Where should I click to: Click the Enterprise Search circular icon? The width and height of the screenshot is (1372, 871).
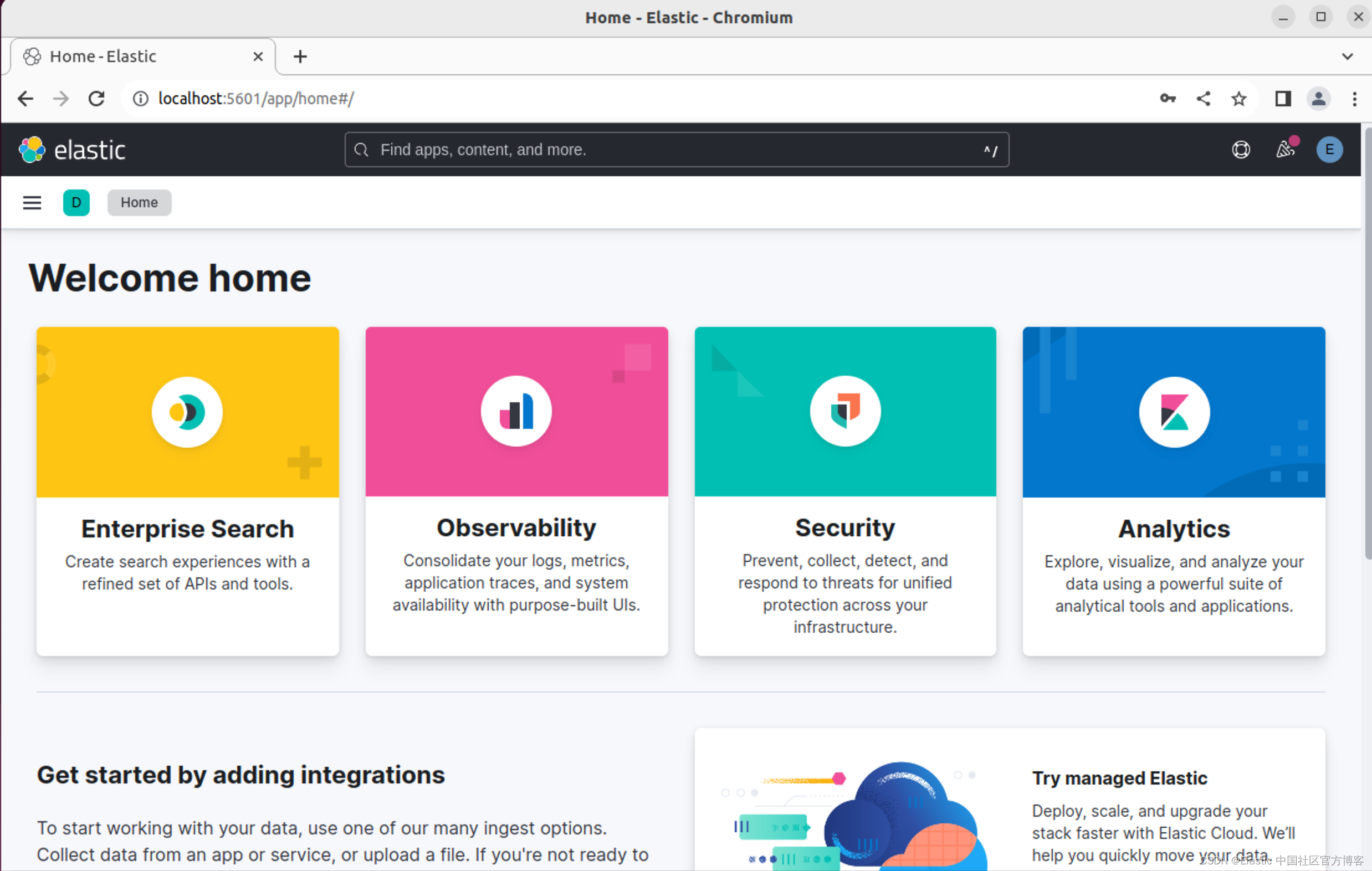(187, 412)
